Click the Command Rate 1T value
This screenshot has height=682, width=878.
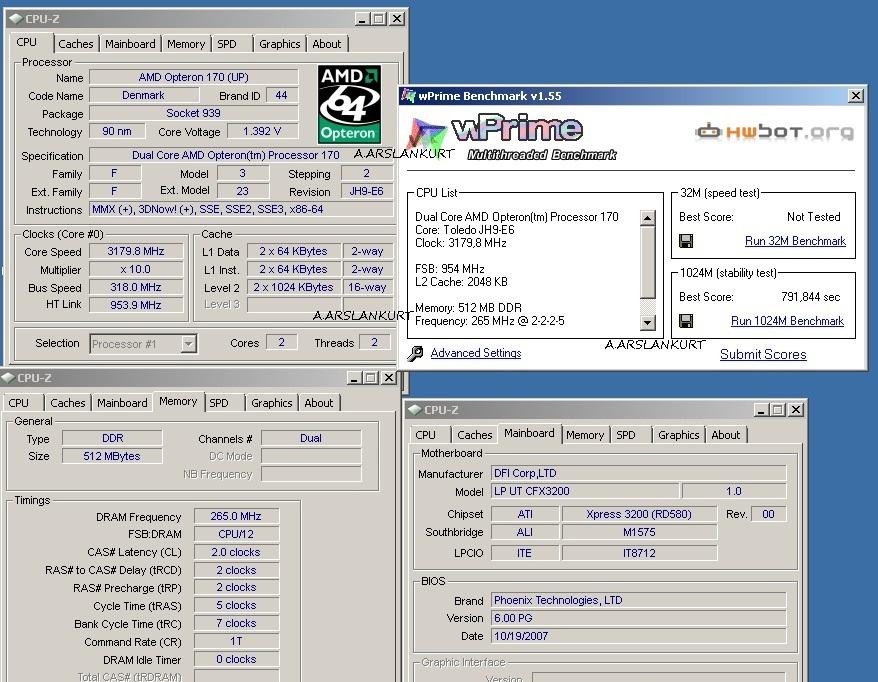[236, 641]
